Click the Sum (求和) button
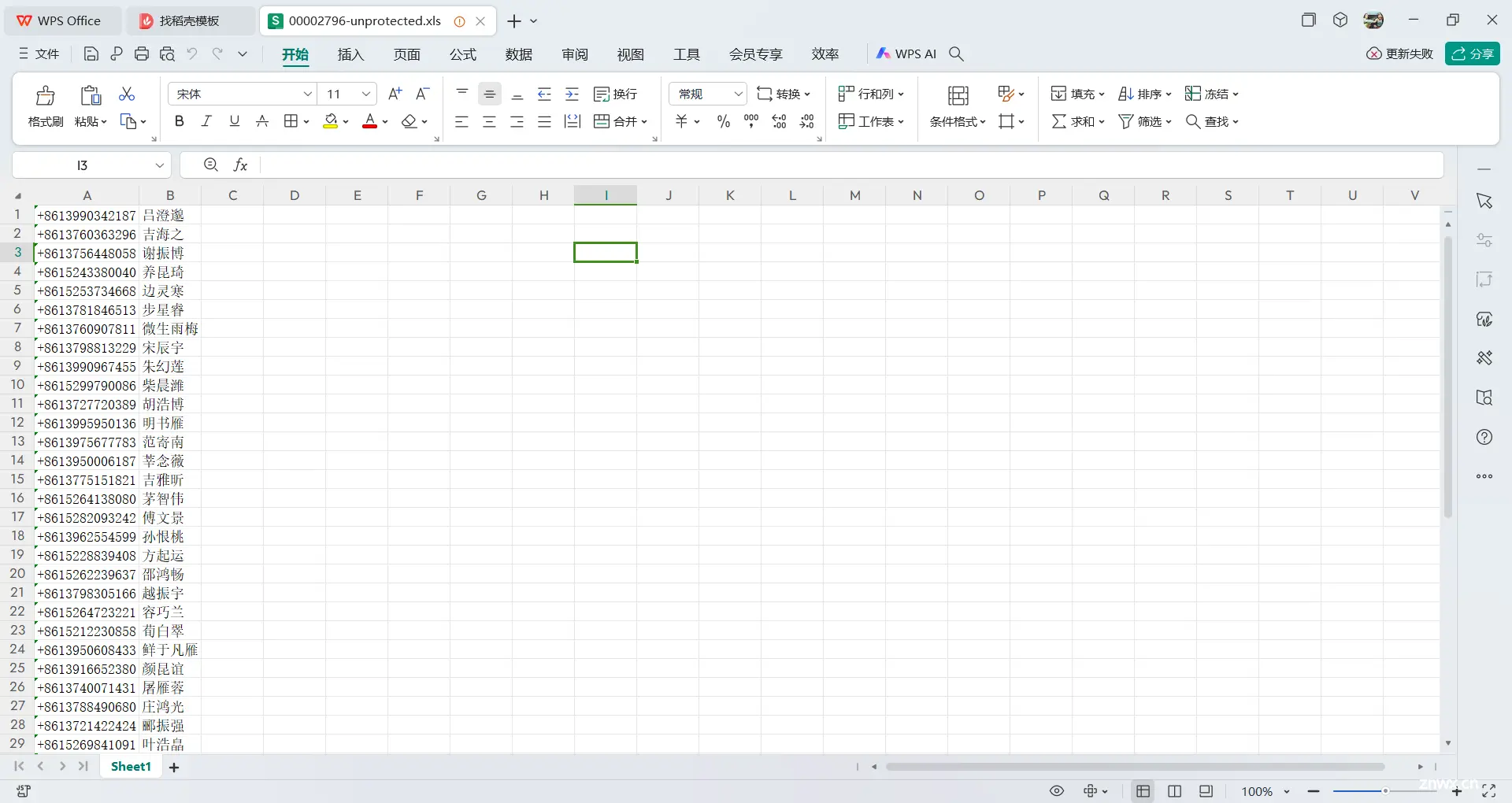 1078,121
